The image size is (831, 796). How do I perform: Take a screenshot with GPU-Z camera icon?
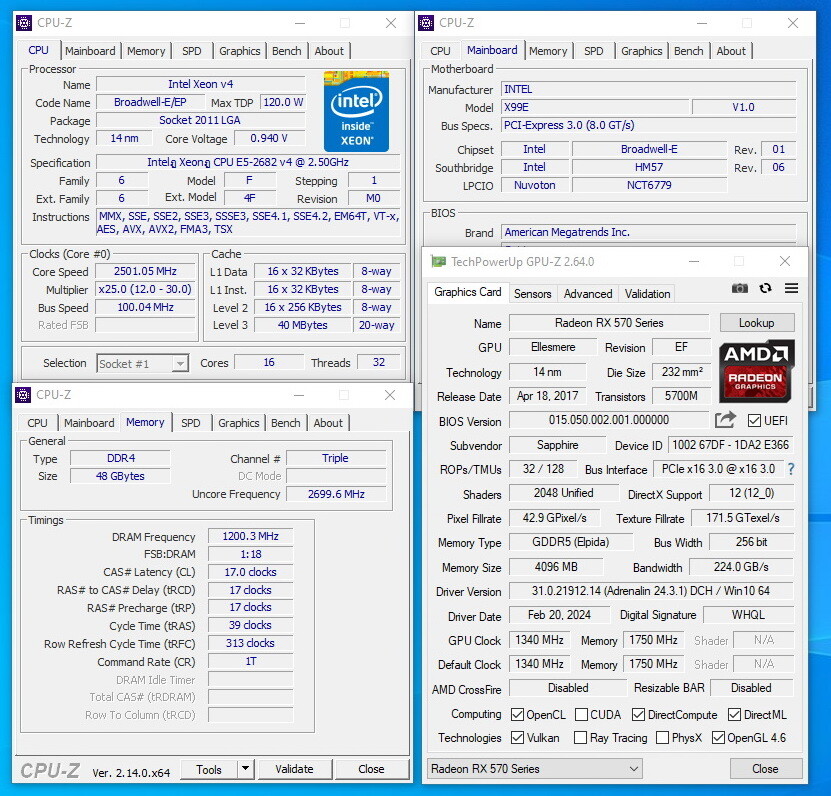click(x=739, y=289)
